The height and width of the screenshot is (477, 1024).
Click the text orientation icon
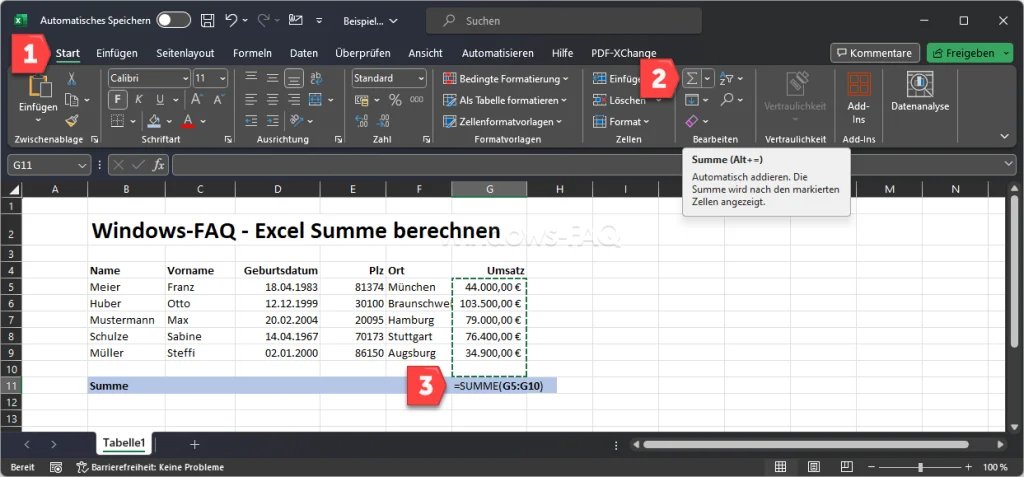[x=295, y=121]
